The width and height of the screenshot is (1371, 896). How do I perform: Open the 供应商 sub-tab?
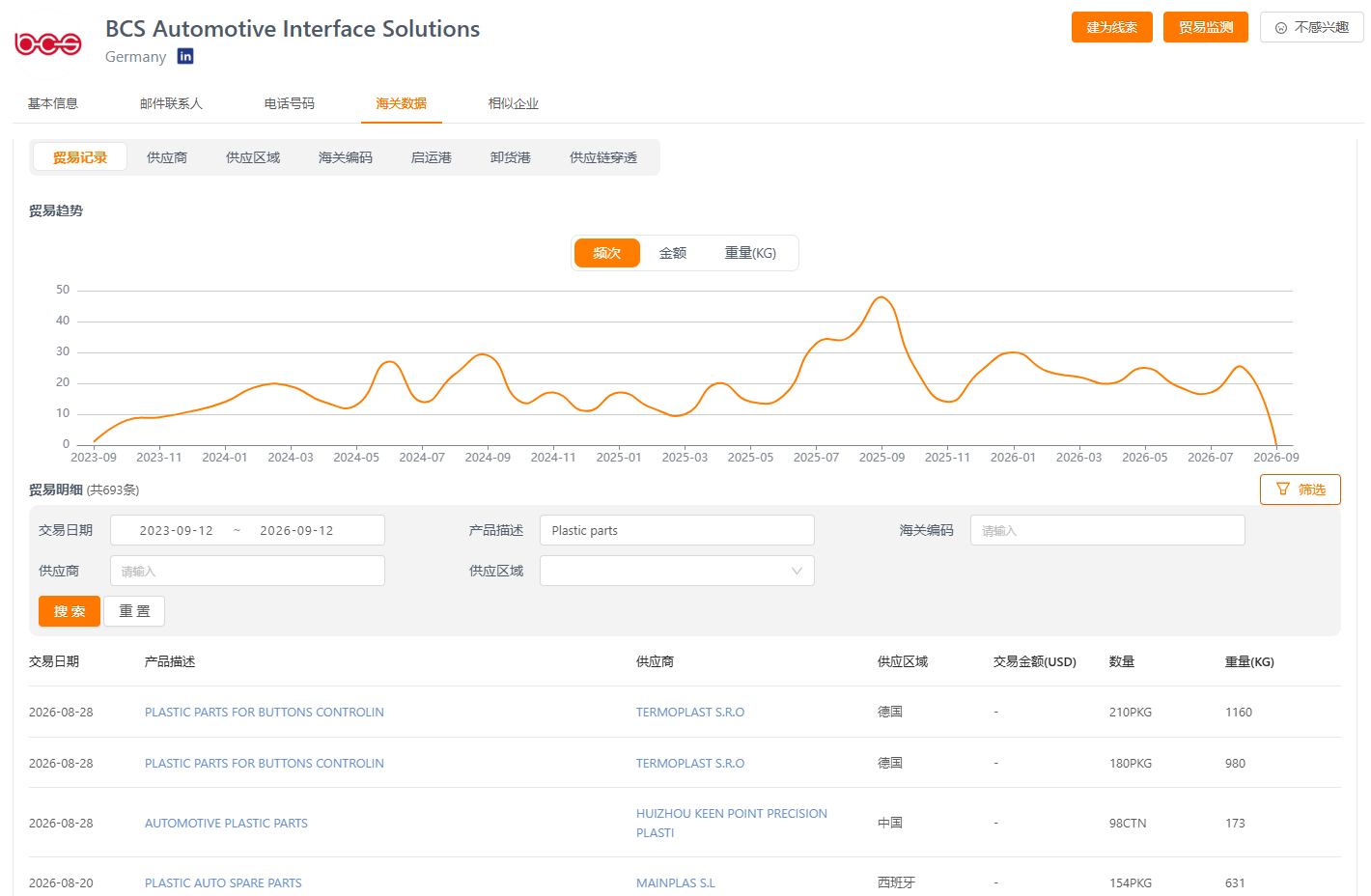pos(167,157)
